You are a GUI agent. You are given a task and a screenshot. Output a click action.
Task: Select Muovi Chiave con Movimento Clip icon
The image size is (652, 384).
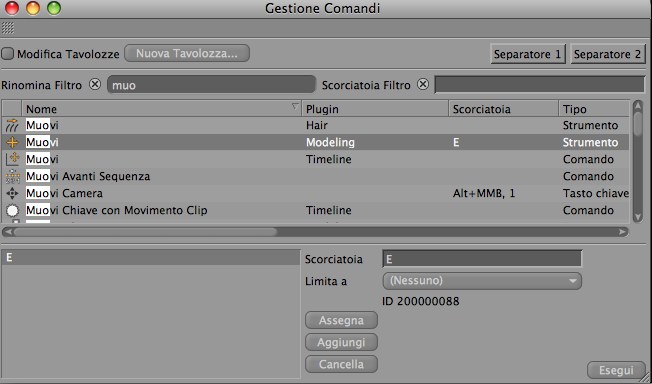pos(12,211)
